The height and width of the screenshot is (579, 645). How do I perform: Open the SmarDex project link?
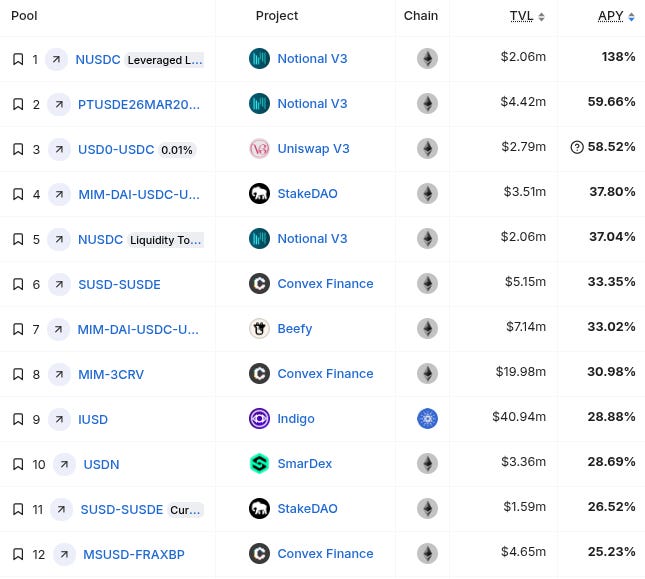coord(304,463)
